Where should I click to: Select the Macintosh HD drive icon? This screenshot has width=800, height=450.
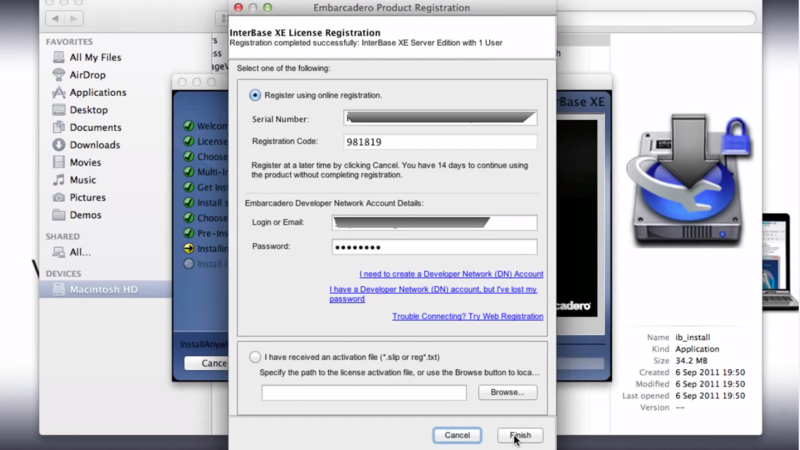pos(59,289)
